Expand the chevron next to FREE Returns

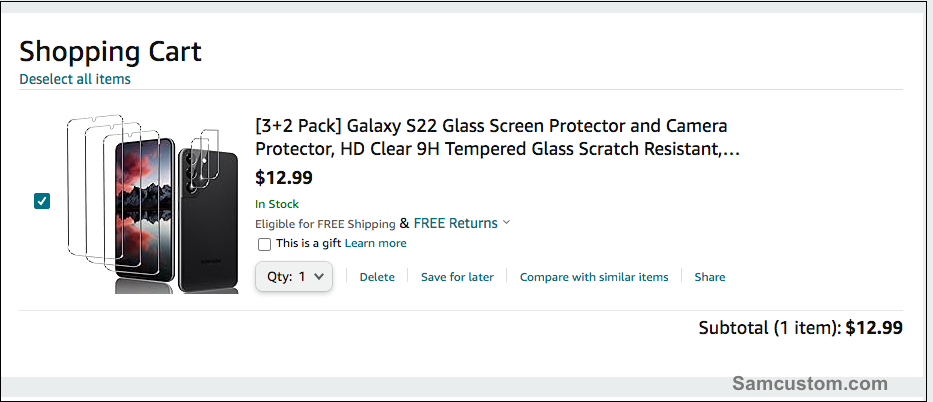507,223
